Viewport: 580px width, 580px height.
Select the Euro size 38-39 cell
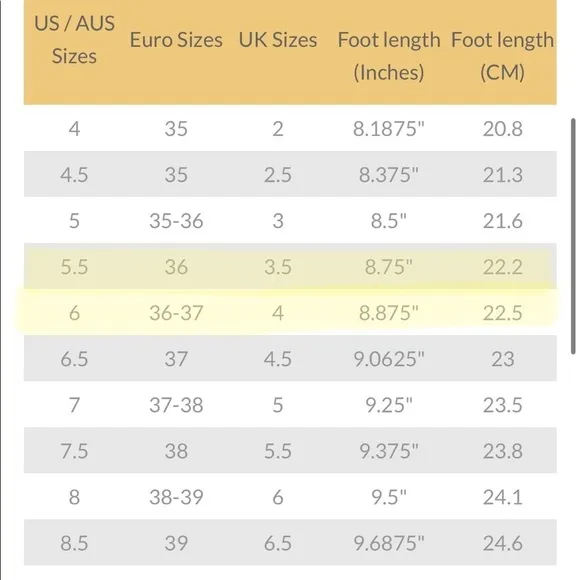tap(176, 497)
